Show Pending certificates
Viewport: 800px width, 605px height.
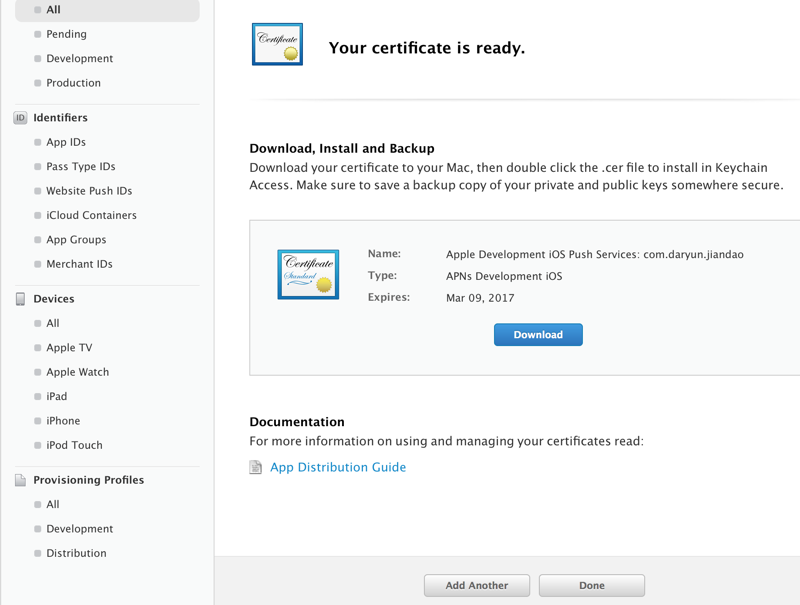(66, 34)
